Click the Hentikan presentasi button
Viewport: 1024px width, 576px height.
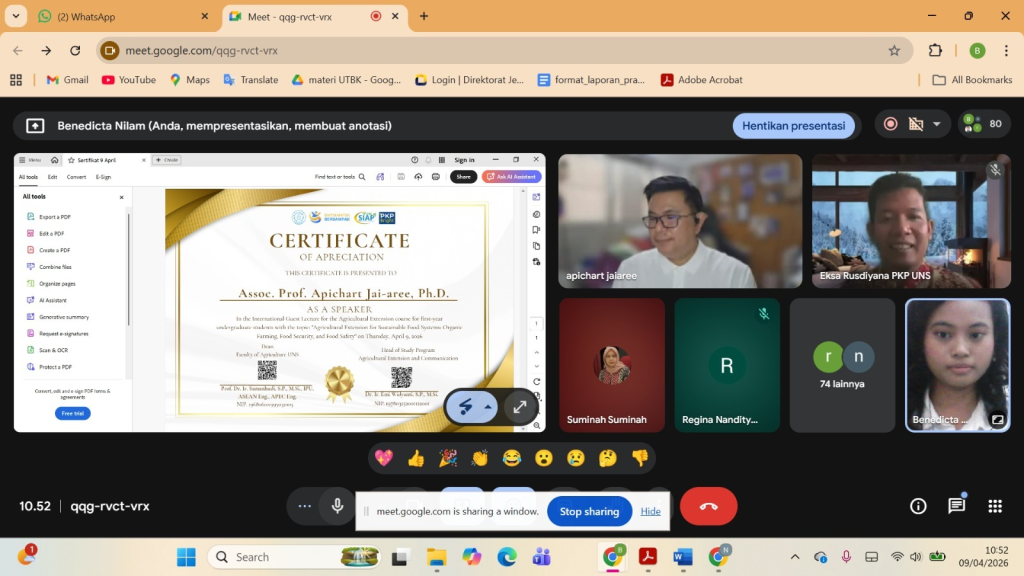[x=794, y=125]
